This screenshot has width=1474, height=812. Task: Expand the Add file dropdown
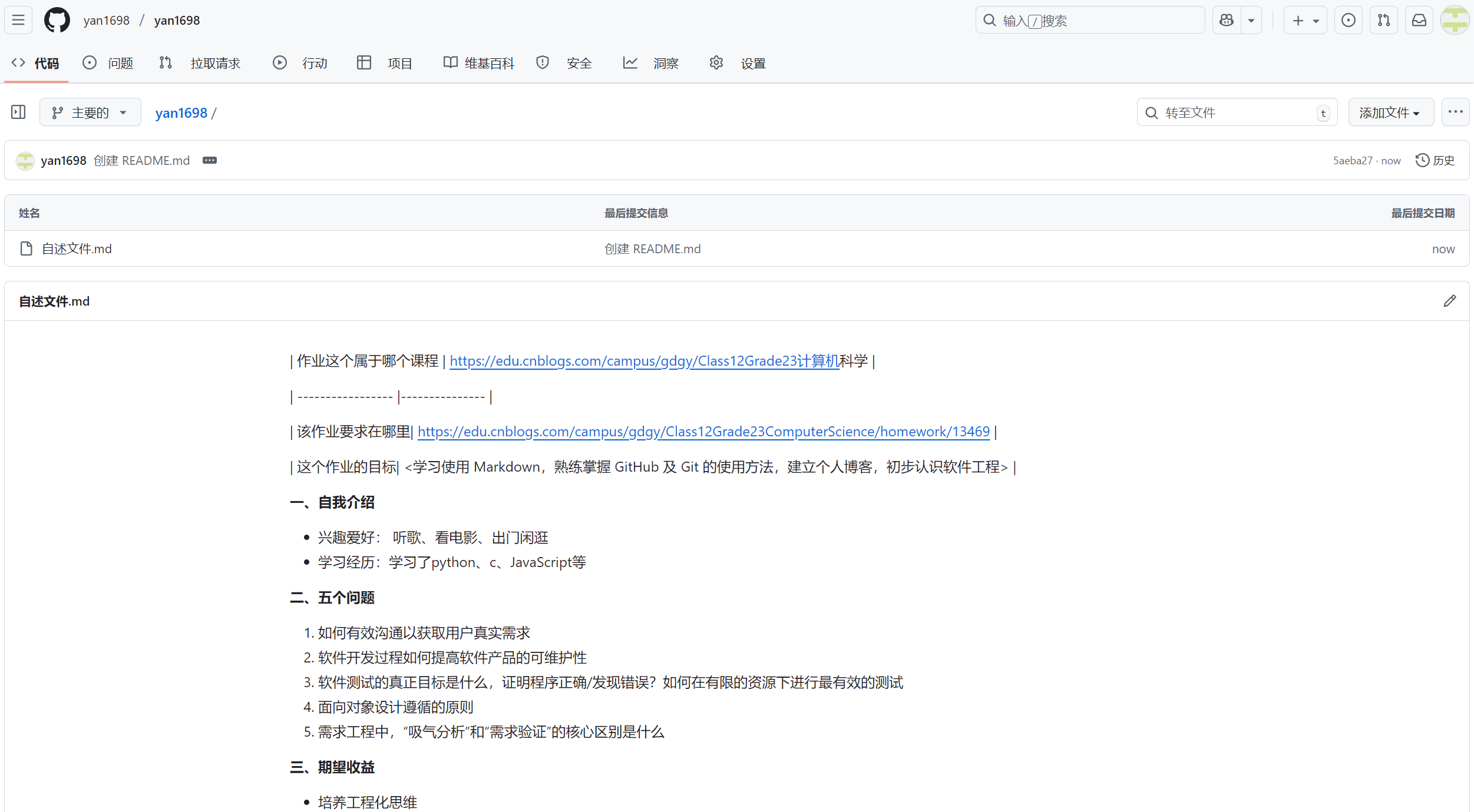click(1390, 112)
